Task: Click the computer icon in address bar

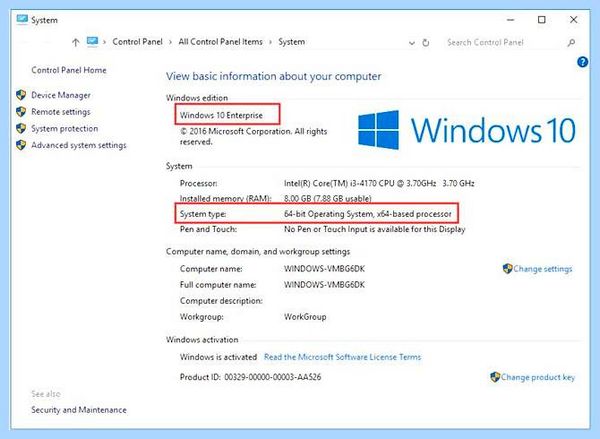Action: point(92,42)
